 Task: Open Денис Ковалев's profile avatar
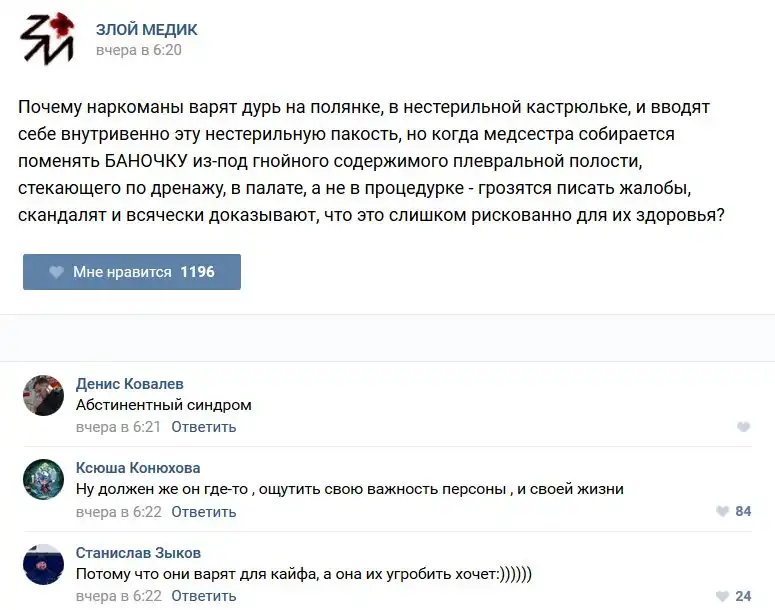[44, 395]
